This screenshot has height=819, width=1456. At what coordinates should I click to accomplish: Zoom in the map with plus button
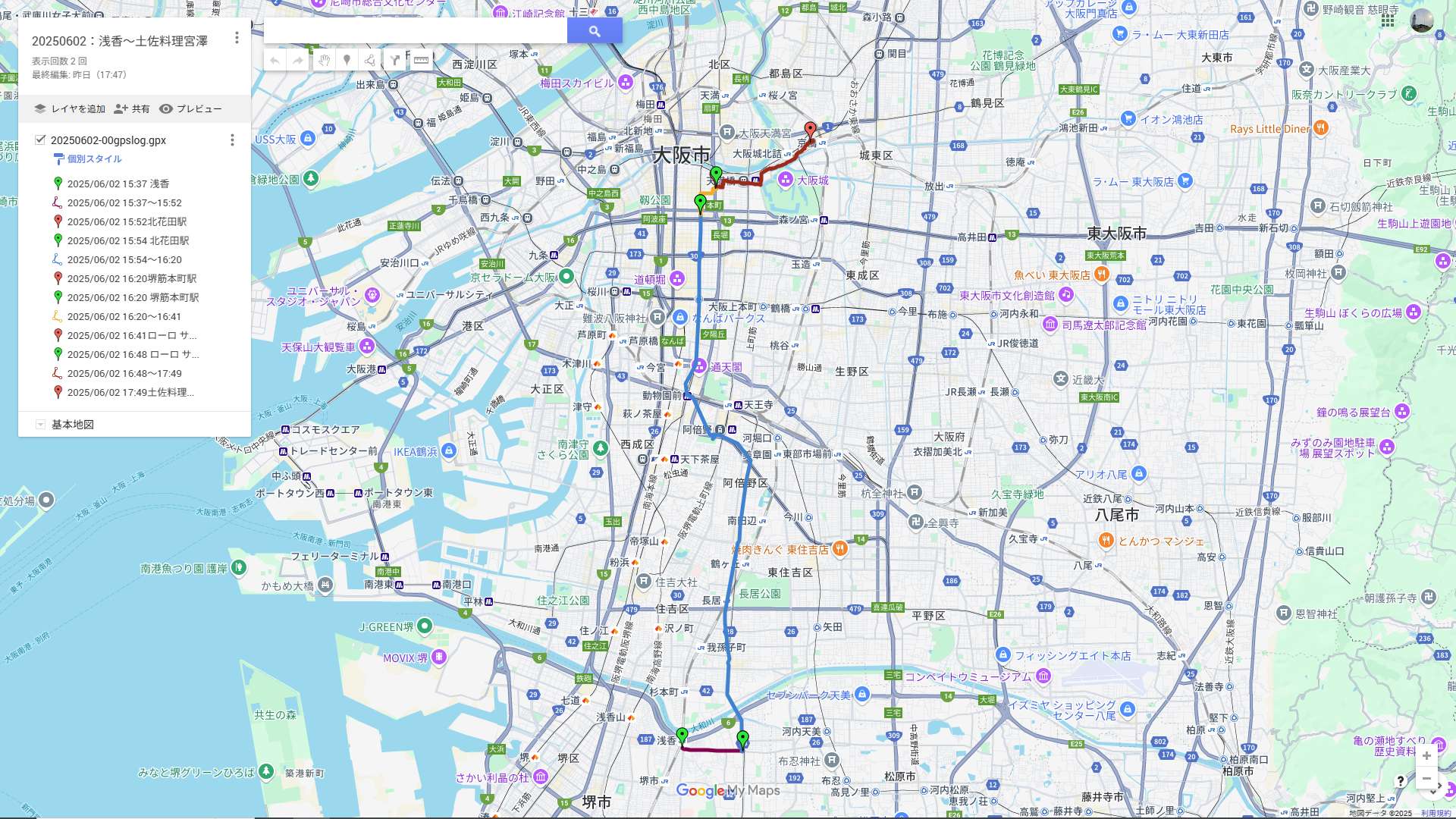[1426, 756]
